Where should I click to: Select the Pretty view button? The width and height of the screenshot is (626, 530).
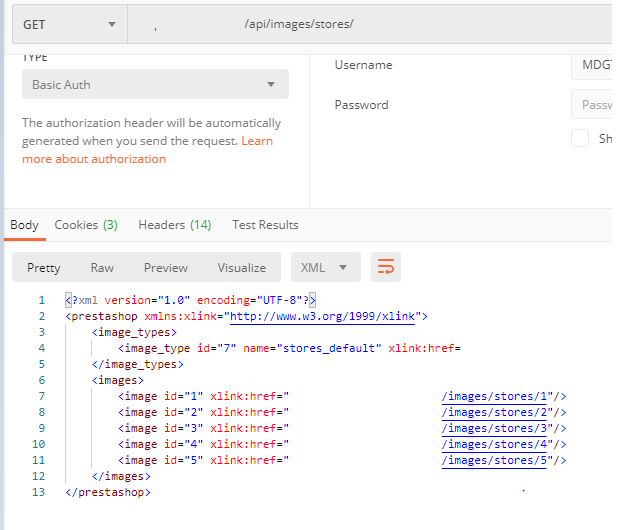pos(44,267)
